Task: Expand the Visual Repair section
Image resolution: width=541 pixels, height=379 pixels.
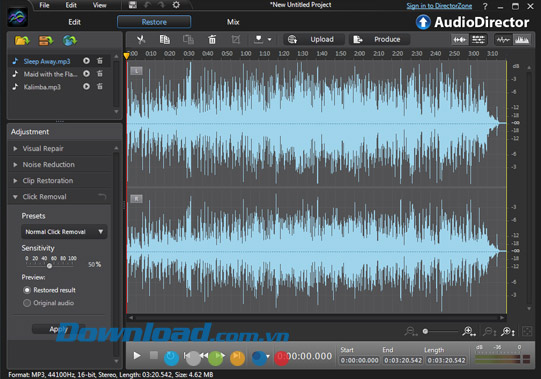Action: pyautogui.click(x=15, y=148)
